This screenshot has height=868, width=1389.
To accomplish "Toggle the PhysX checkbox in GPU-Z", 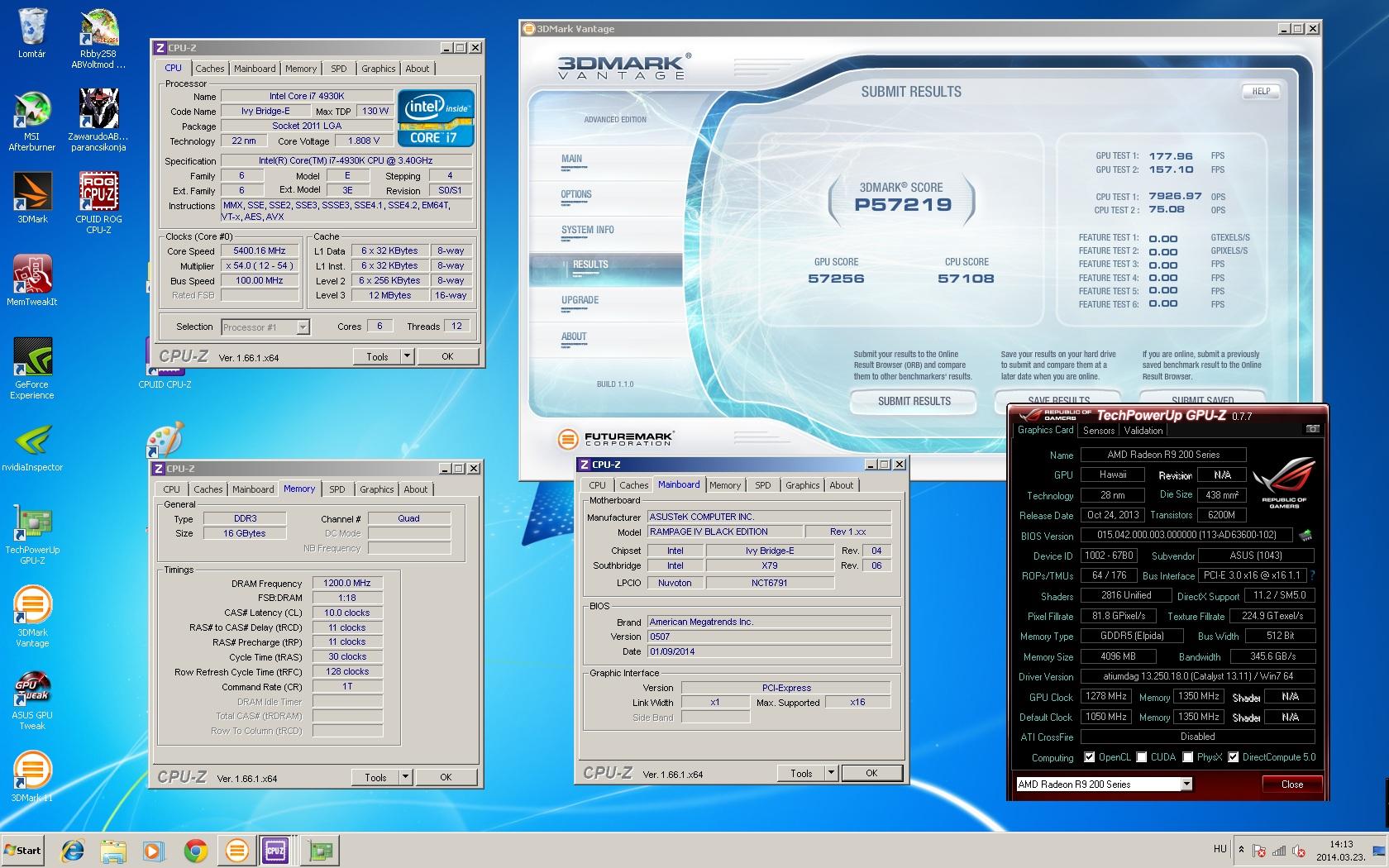I will pos(1188,757).
